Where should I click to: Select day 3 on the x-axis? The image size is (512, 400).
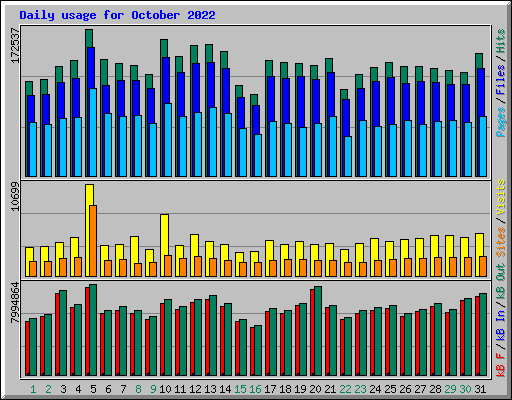point(63,389)
